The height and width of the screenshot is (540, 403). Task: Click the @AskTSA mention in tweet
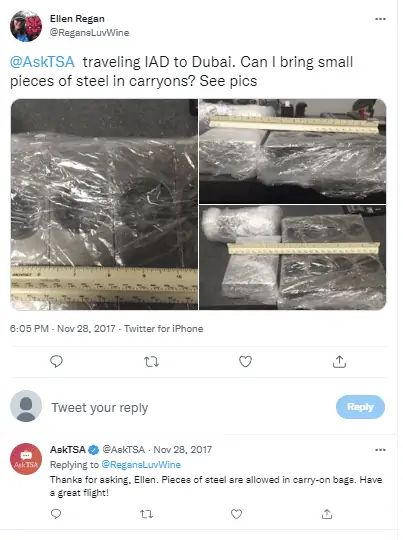[x=42, y=62]
